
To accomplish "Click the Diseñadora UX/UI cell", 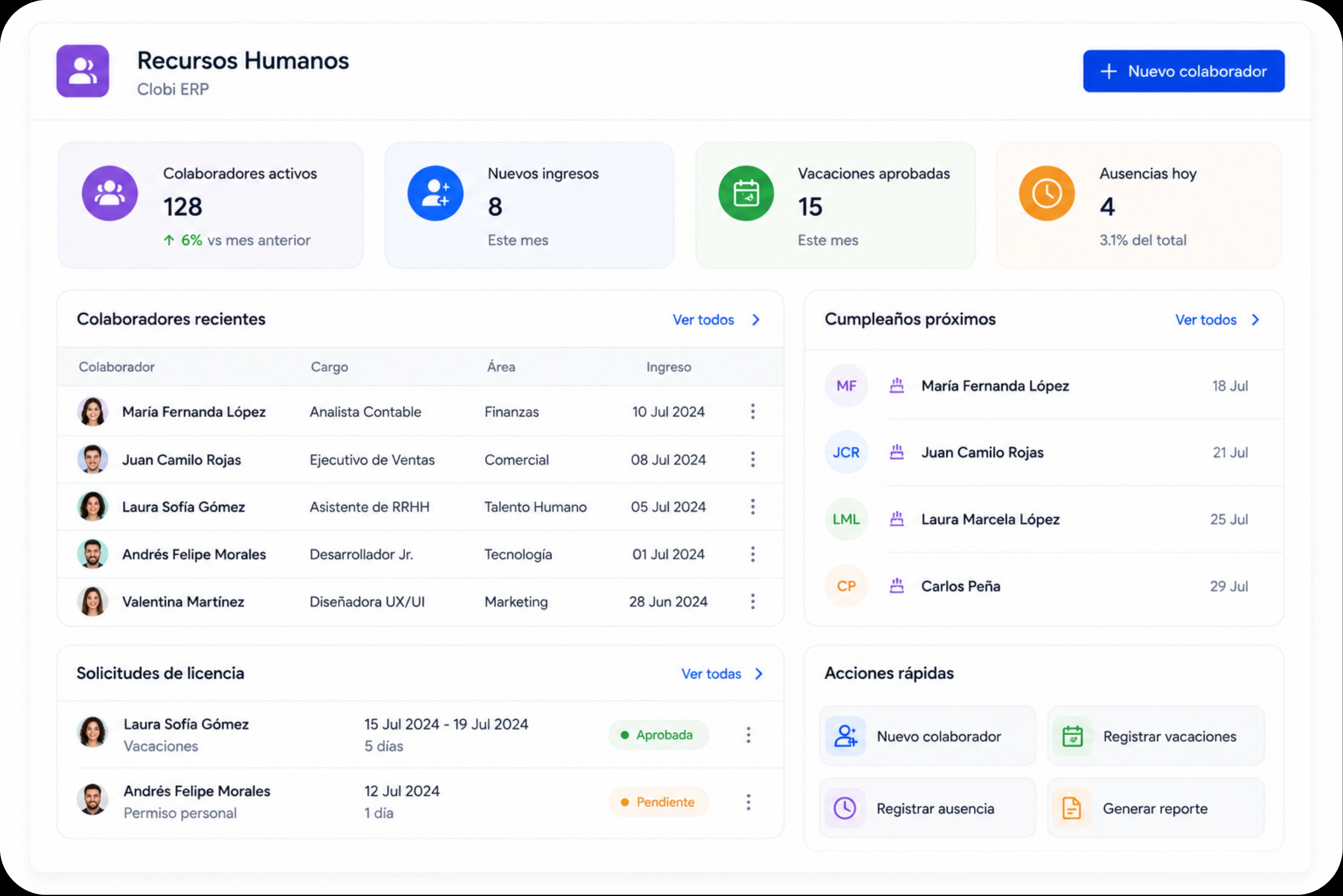I will pyautogui.click(x=367, y=602).
